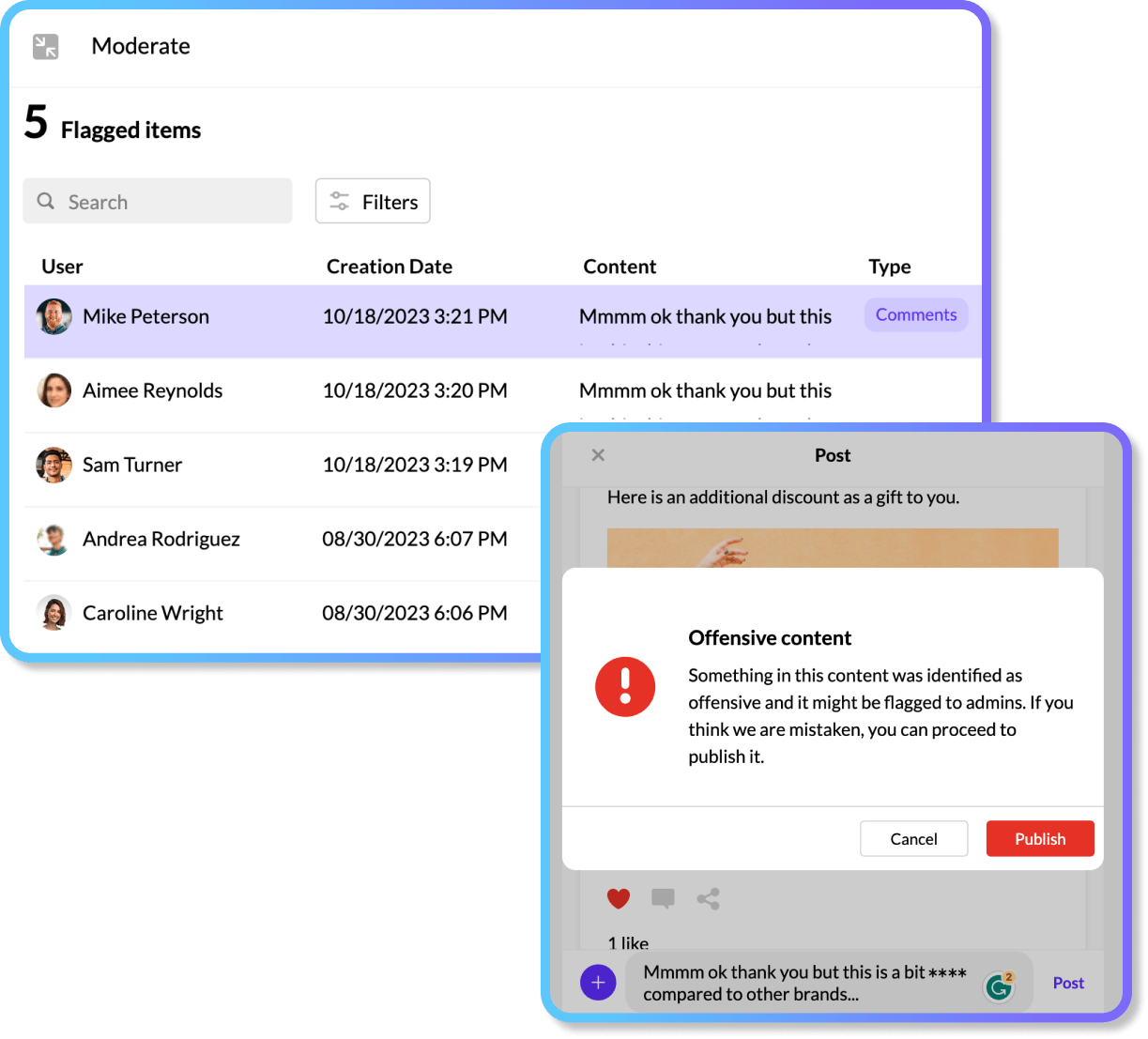This screenshot has height=1039, width=1148.
Task: Click the heart like icon
Action: click(619, 899)
